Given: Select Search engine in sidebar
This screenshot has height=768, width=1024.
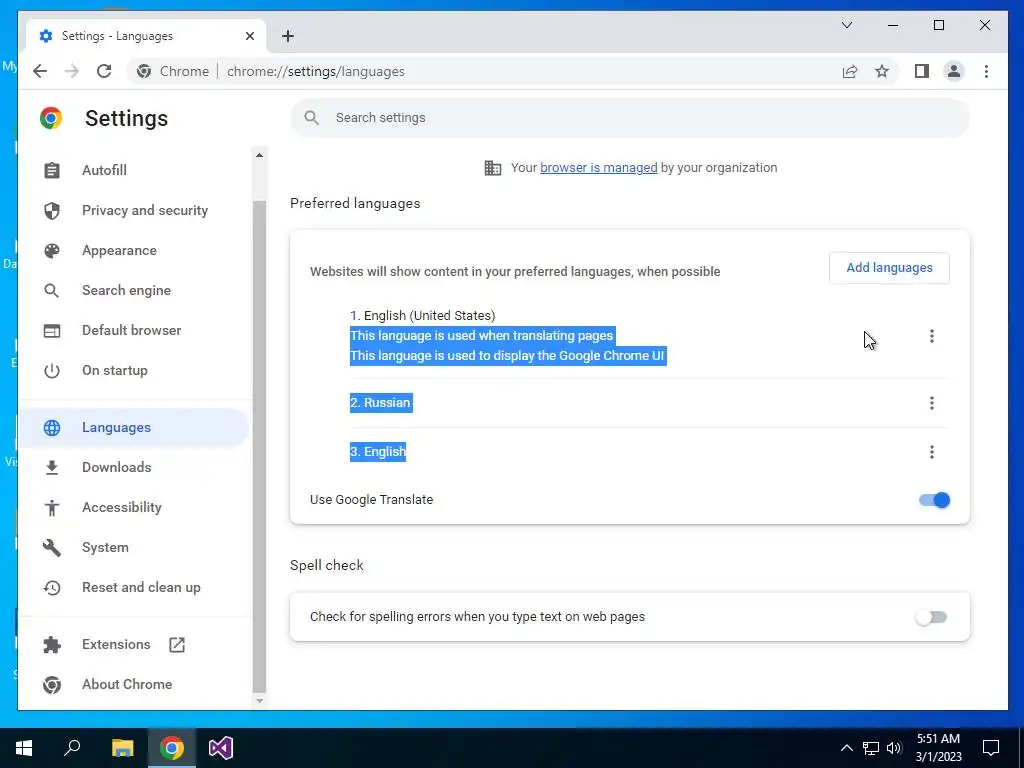Looking at the screenshot, I should [127, 291].
